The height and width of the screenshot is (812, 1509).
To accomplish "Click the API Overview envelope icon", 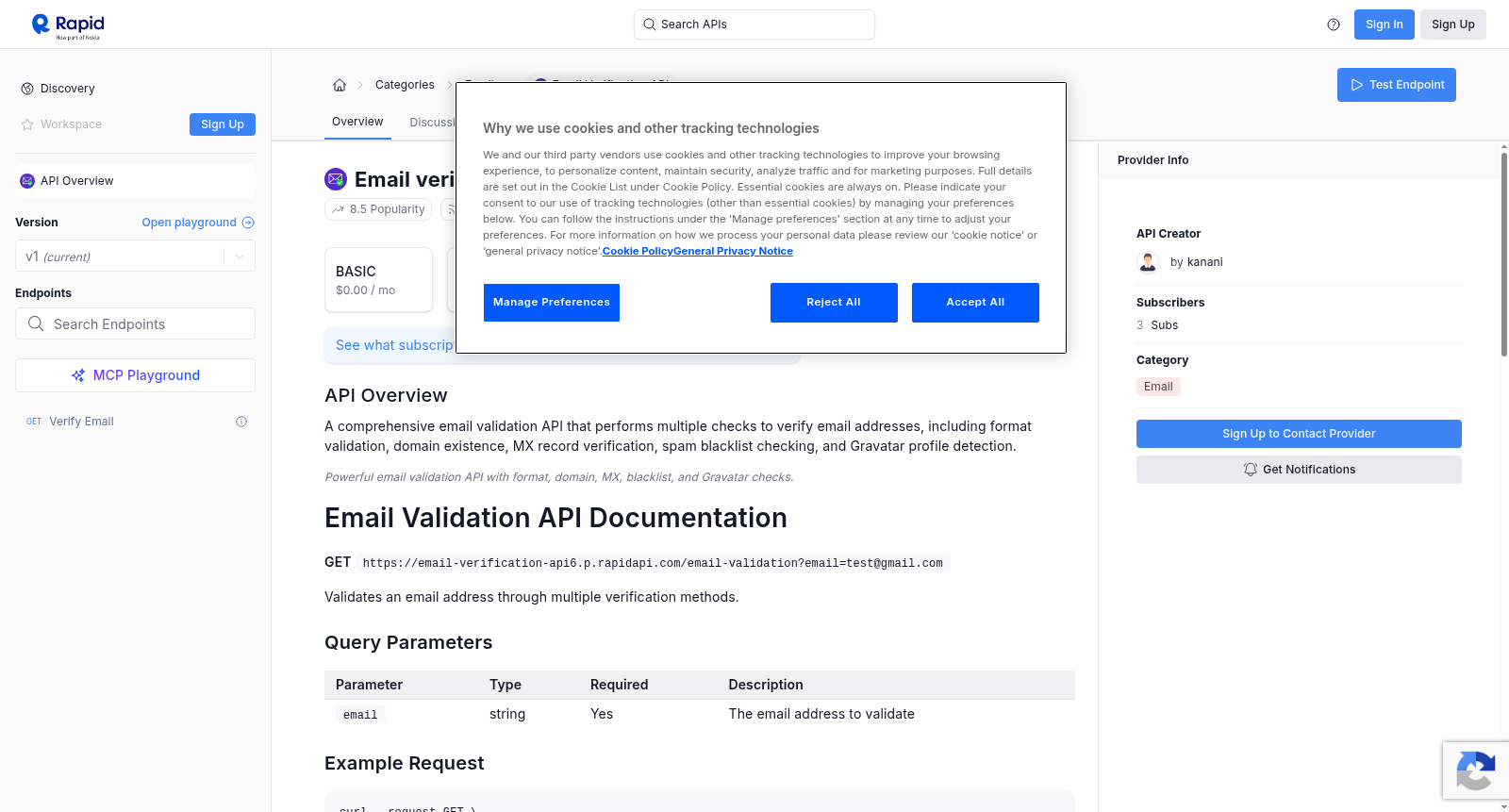I will (27, 181).
